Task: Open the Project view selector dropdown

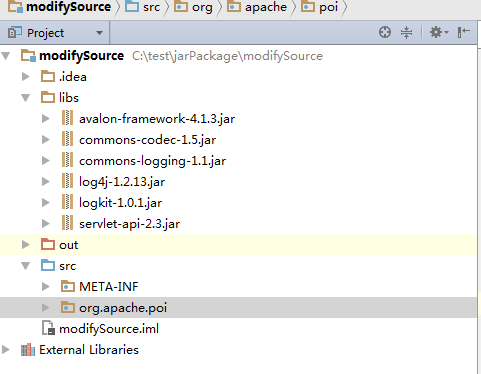Action: tap(99, 33)
